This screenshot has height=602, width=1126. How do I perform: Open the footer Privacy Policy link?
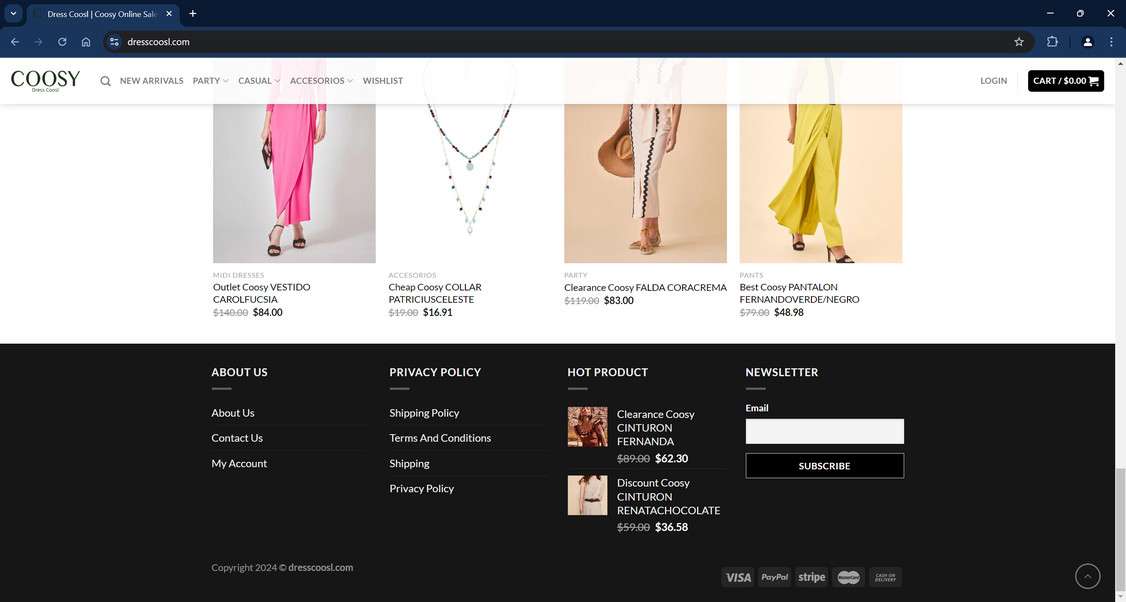(422, 488)
